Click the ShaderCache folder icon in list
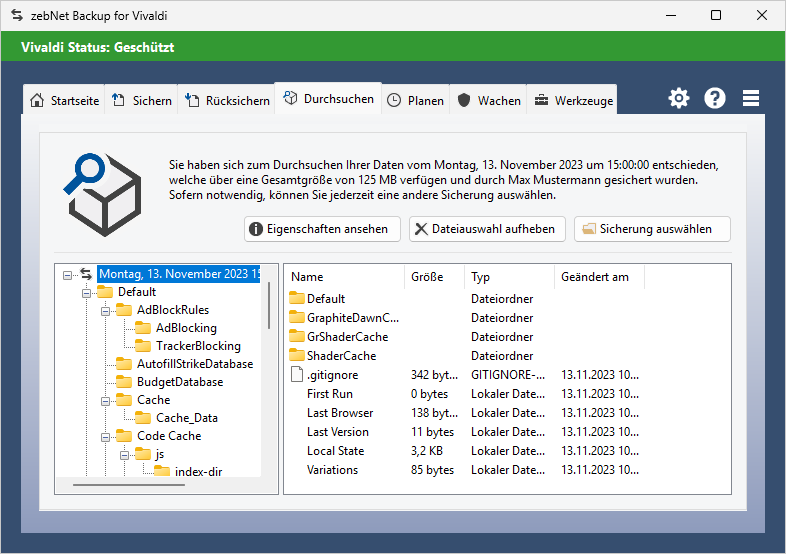 297,356
